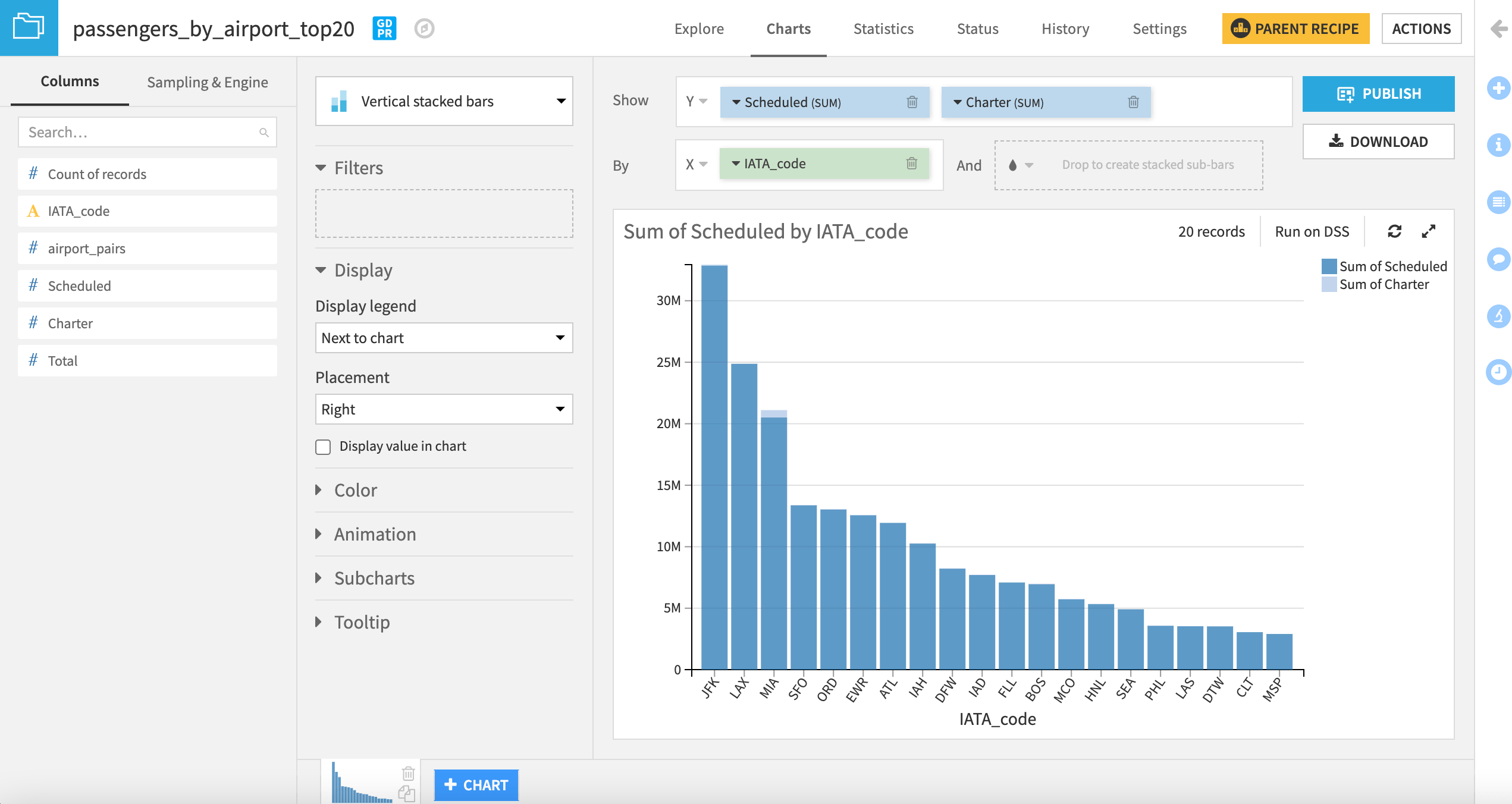Click the Run on DSS link
The height and width of the screenshot is (804, 1512).
1311,231
